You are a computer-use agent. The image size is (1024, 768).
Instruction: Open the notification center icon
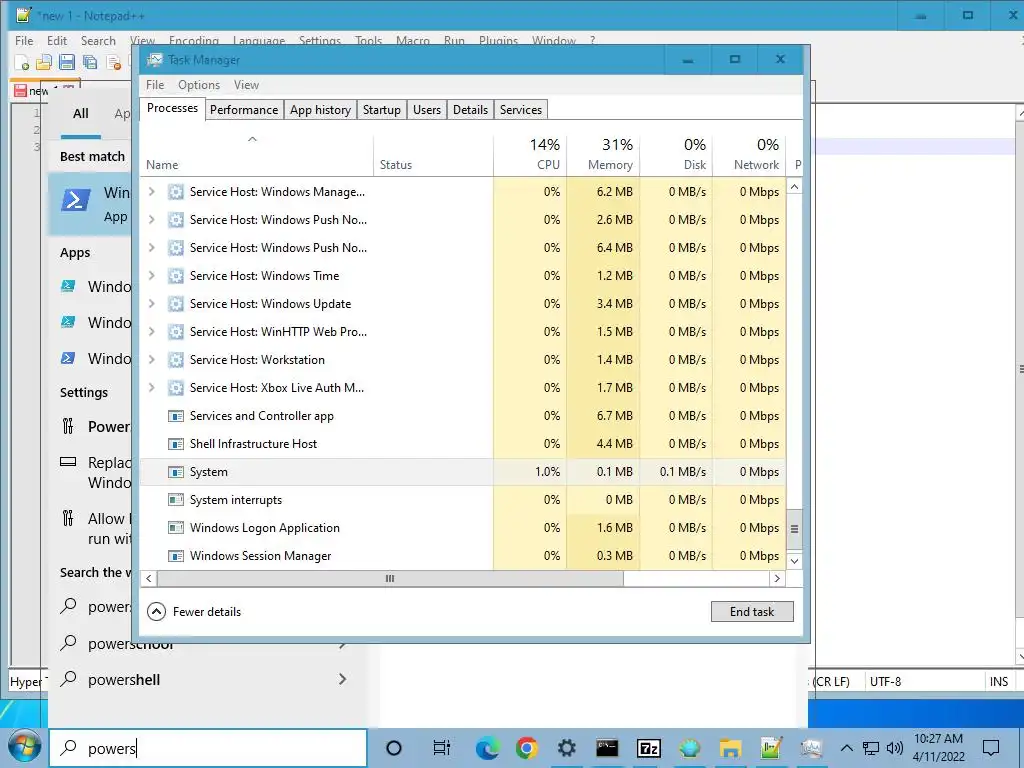click(991, 748)
